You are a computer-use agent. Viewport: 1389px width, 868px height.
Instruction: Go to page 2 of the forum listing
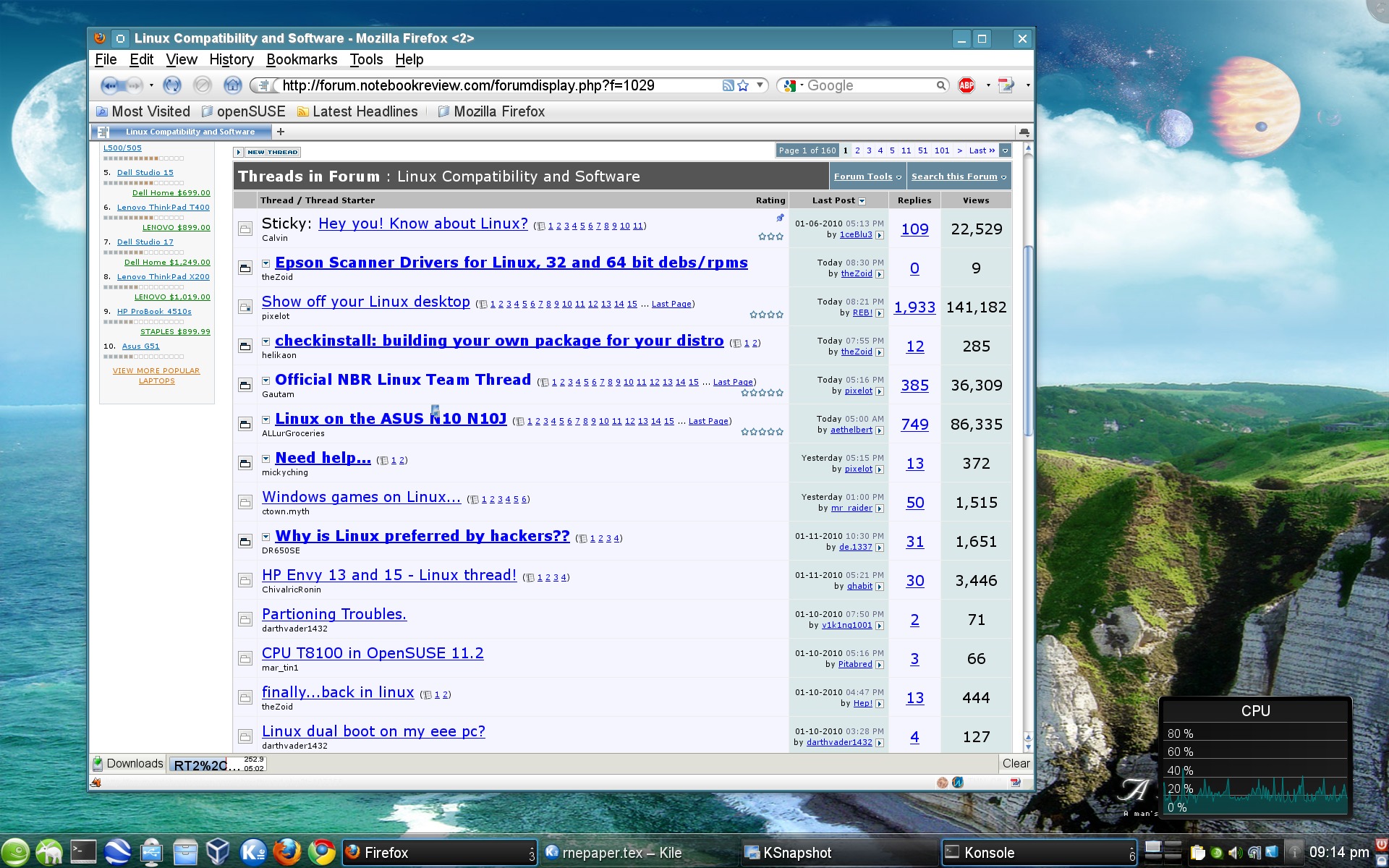[857, 150]
